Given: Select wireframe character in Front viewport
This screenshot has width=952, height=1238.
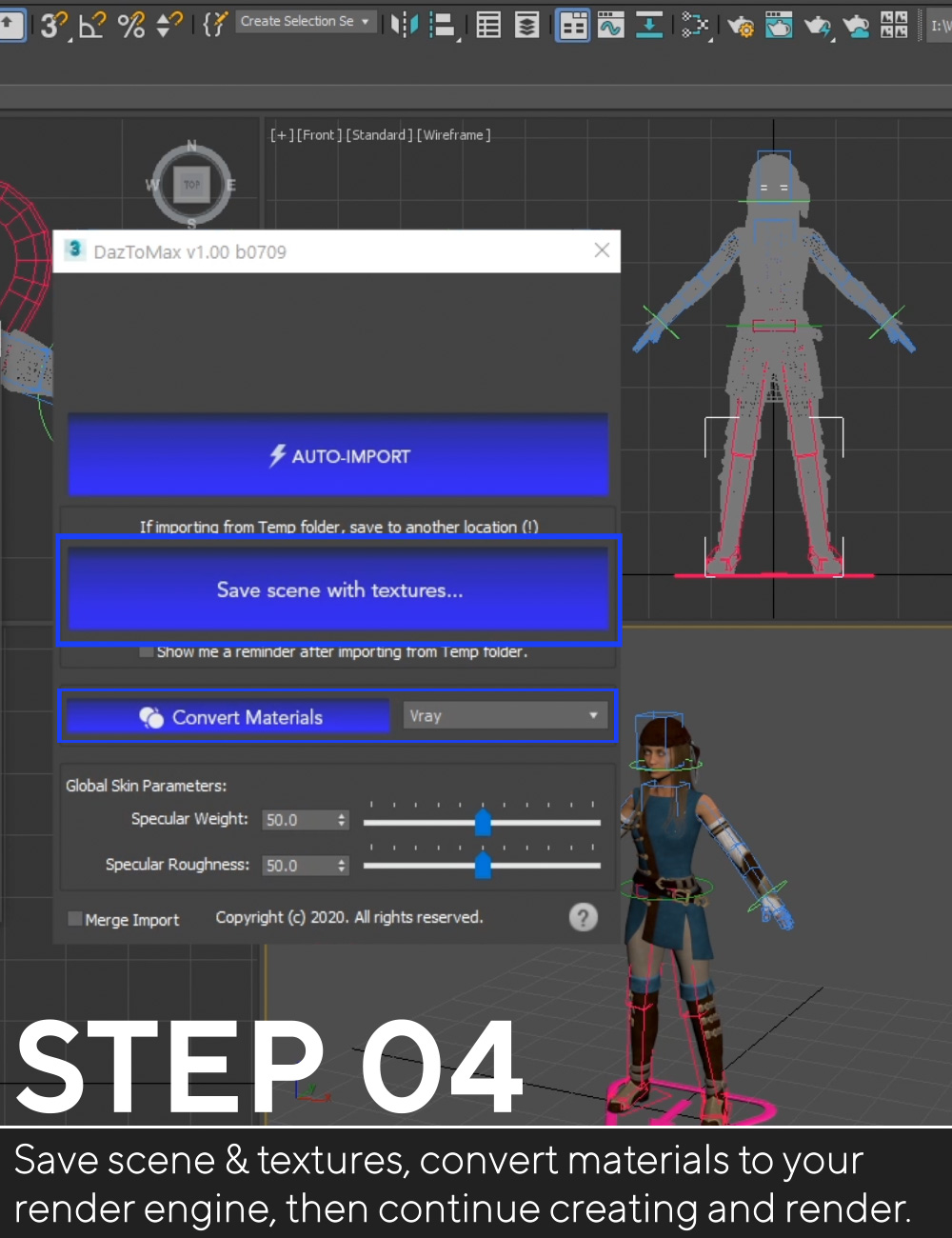Looking at the screenshot, I should coord(774,362).
